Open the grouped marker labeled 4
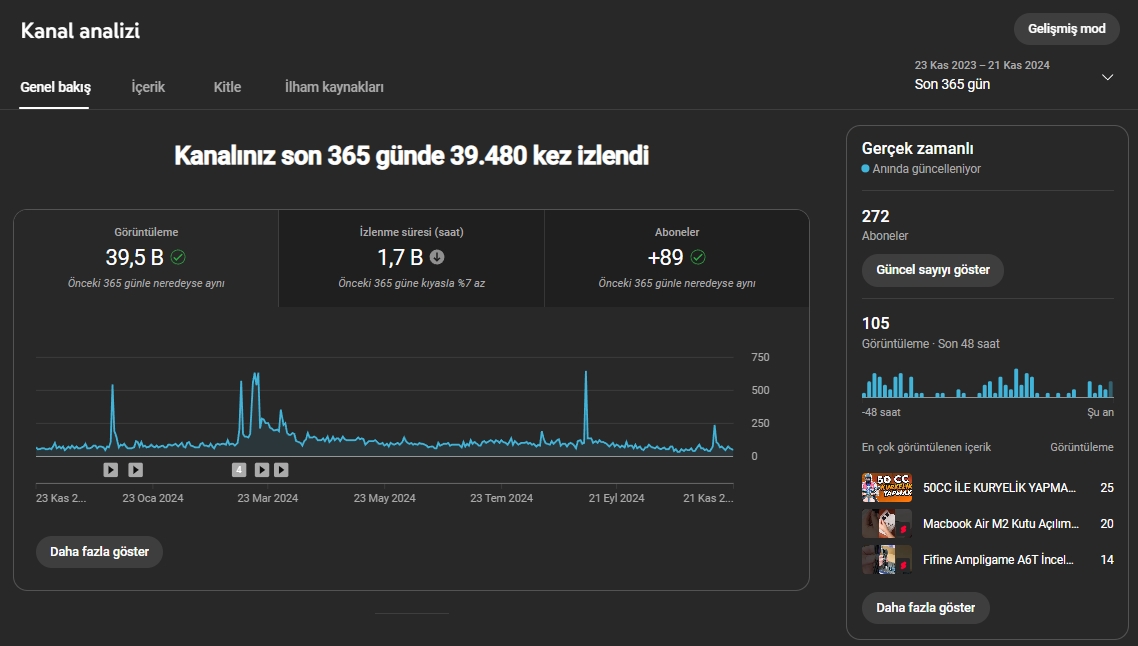 (x=239, y=470)
